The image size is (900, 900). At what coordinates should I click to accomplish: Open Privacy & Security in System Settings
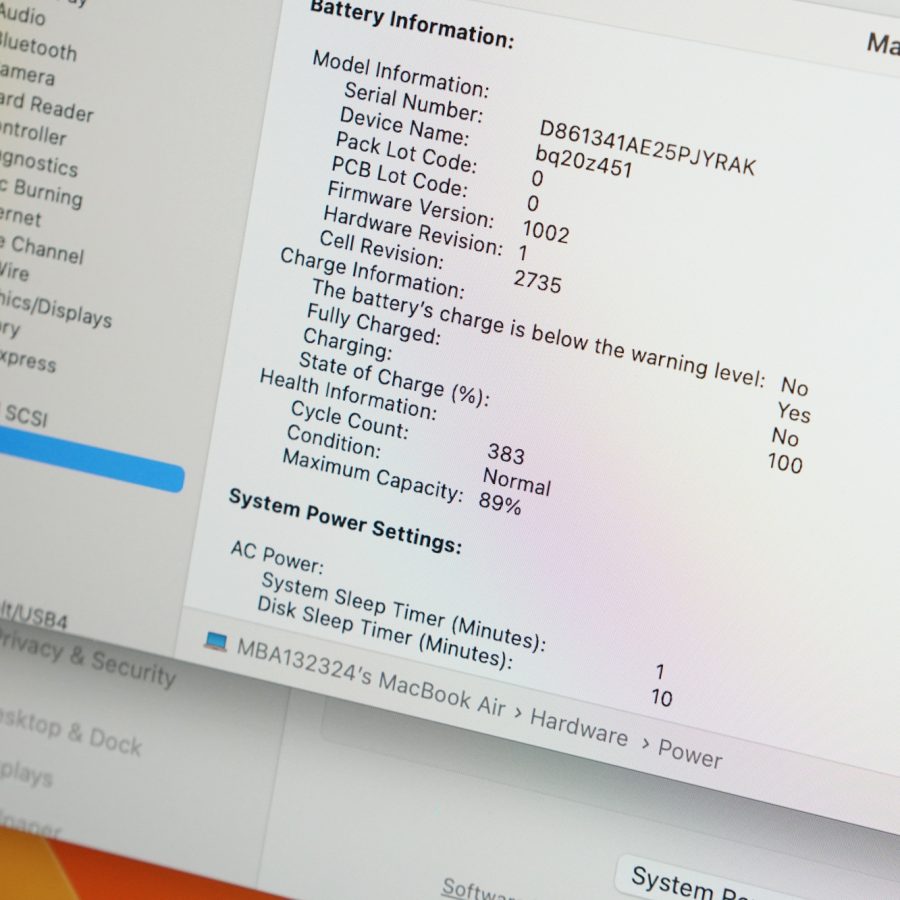tap(88, 659)
